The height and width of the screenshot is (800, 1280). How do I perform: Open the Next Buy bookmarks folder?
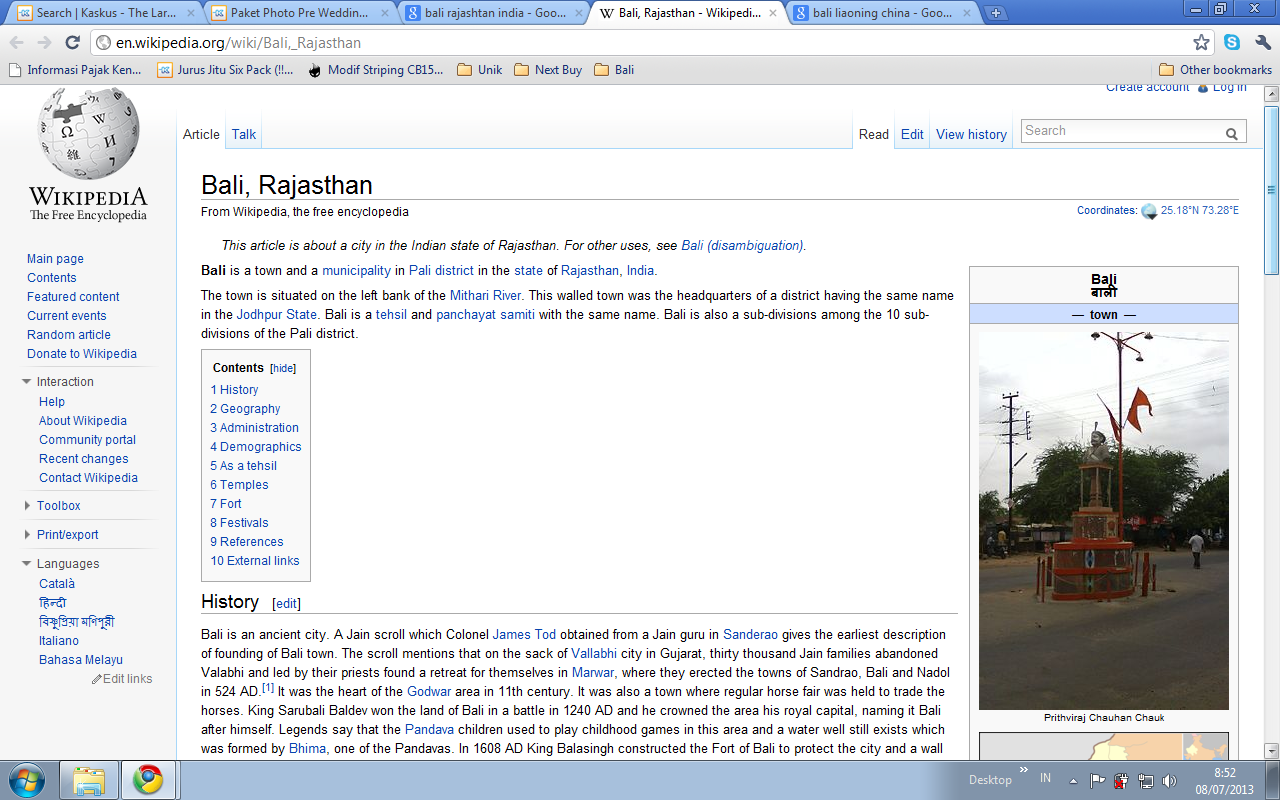tap(548, 70)
